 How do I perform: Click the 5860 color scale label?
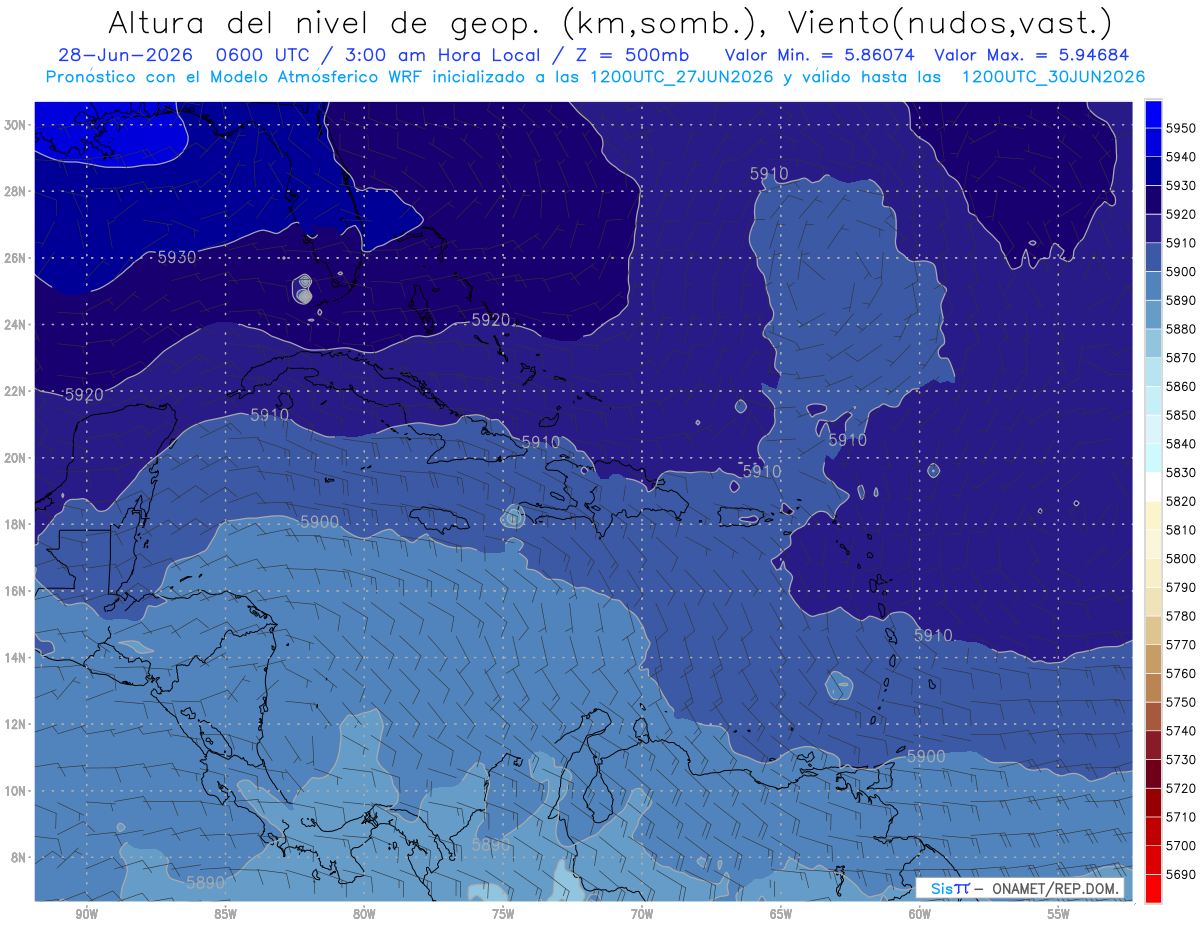tap(1182, 386)
